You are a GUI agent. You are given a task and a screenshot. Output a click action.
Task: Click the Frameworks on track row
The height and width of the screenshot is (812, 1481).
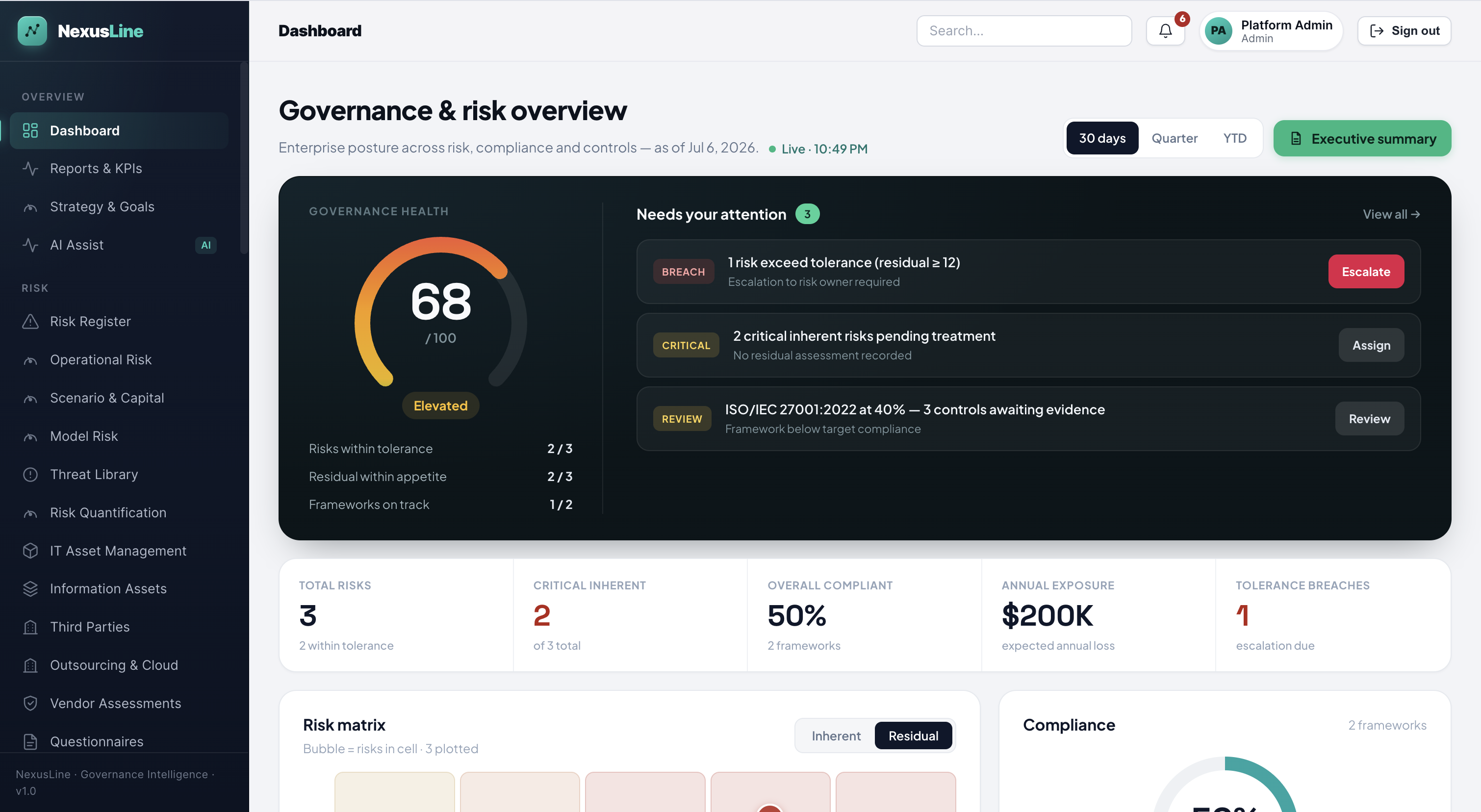(440, 504)
